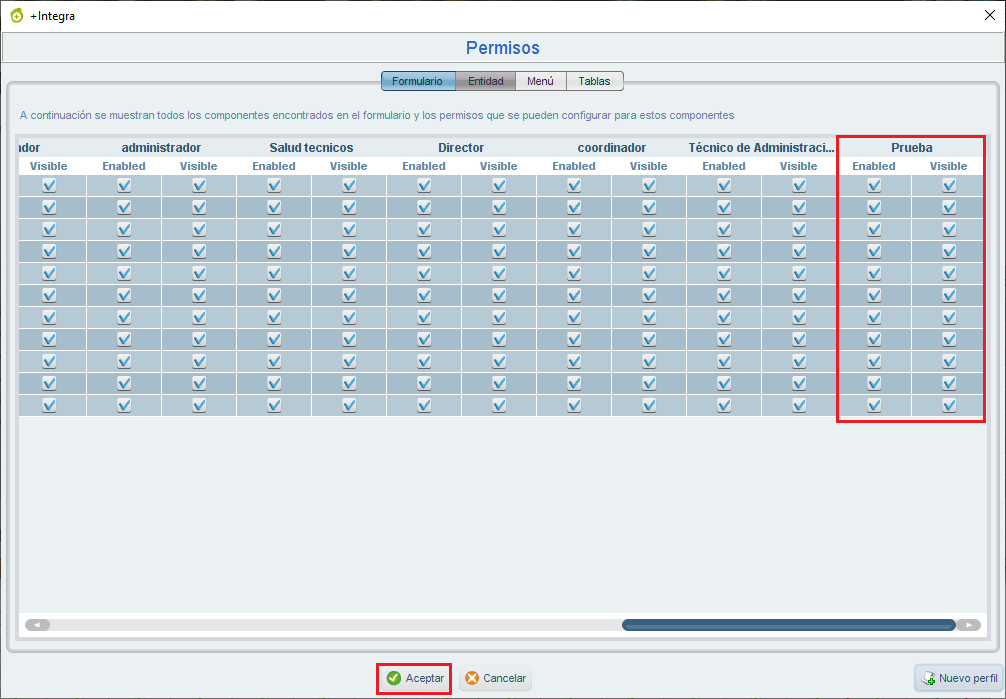
Task: Click the horizontal scrollbar left arrow
Action: coord(37,625)
